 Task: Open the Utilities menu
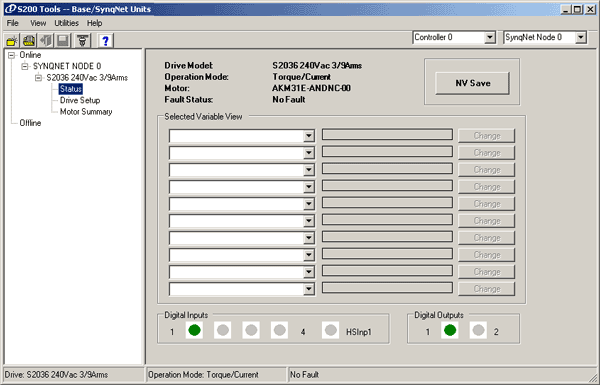[x=66, y=23]
